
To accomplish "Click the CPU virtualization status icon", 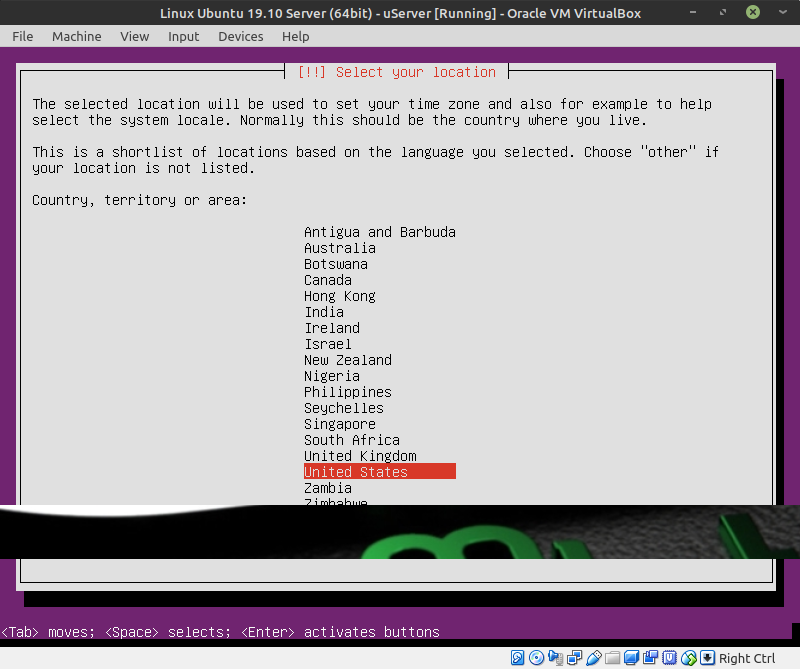I will click(x=669, y=658).
